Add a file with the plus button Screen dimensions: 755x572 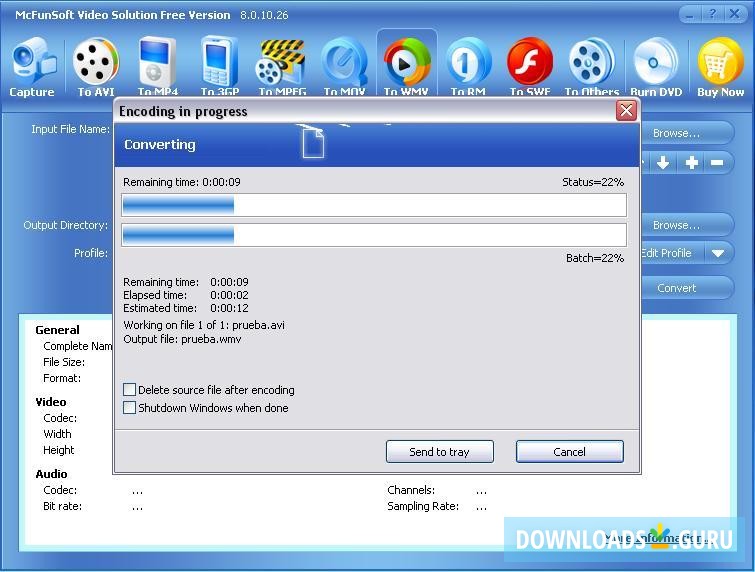692,163
